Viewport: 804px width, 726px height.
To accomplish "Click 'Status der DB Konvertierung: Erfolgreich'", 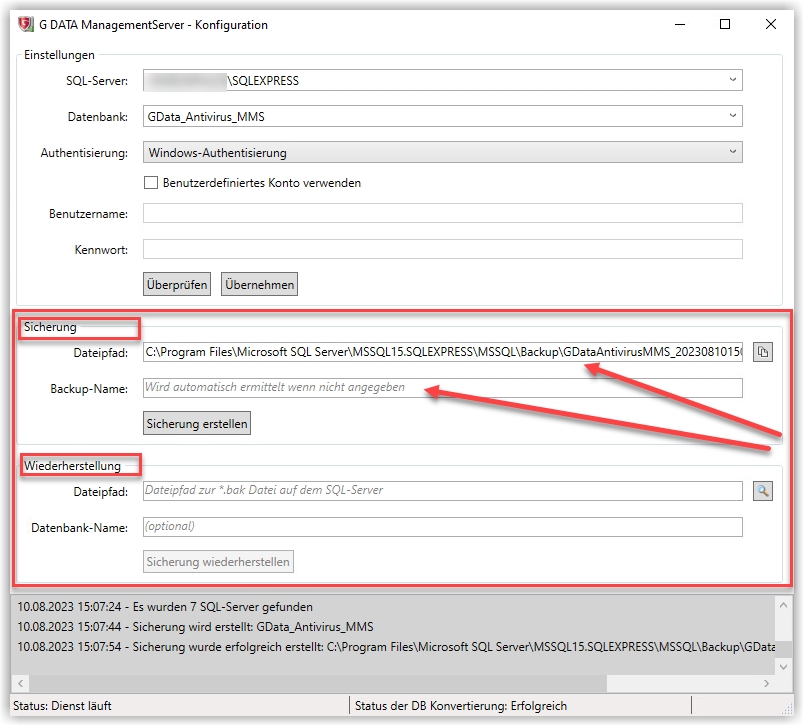I will pos(461,705).
